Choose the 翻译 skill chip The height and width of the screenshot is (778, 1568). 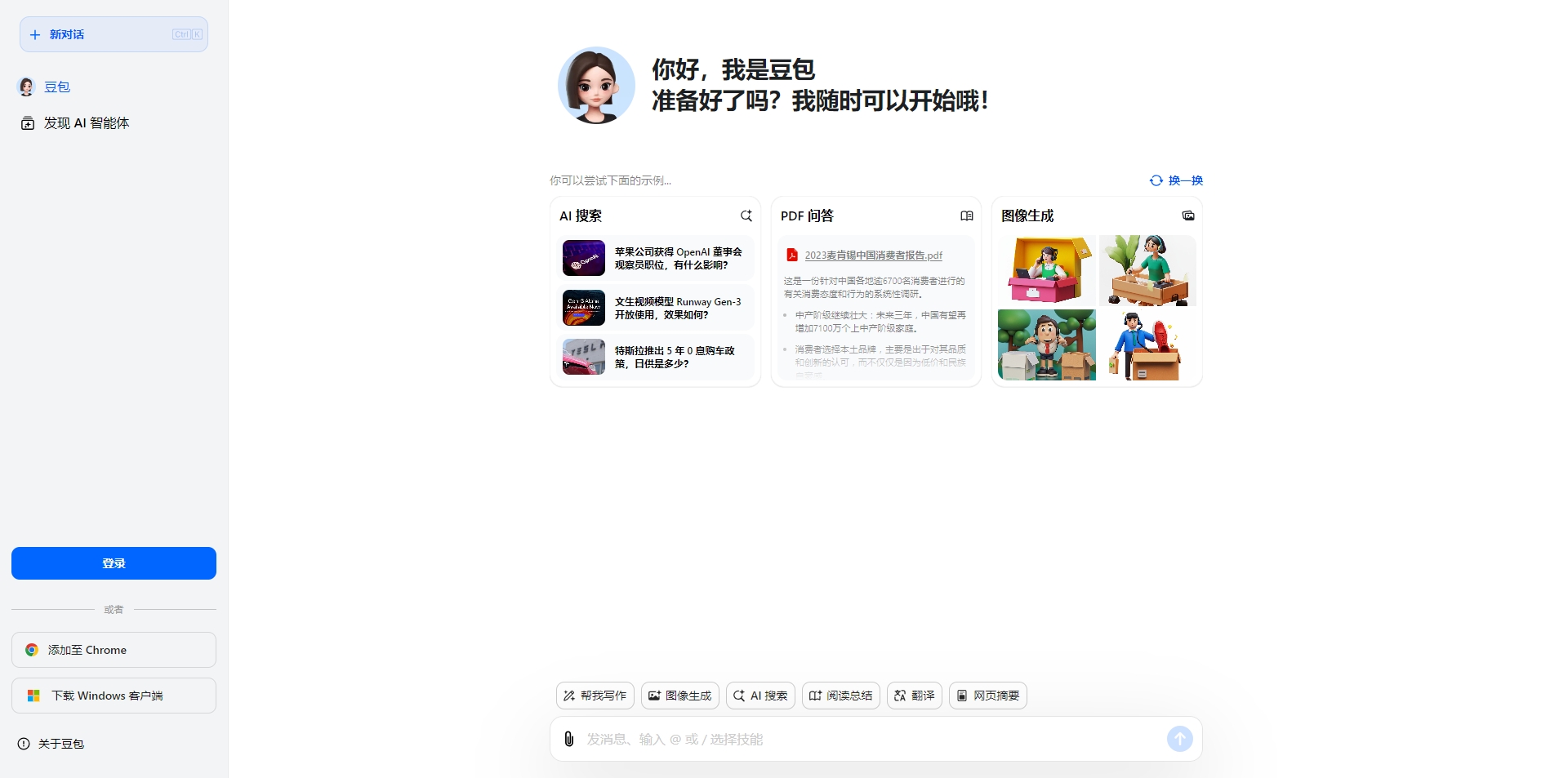click(915, 696)
